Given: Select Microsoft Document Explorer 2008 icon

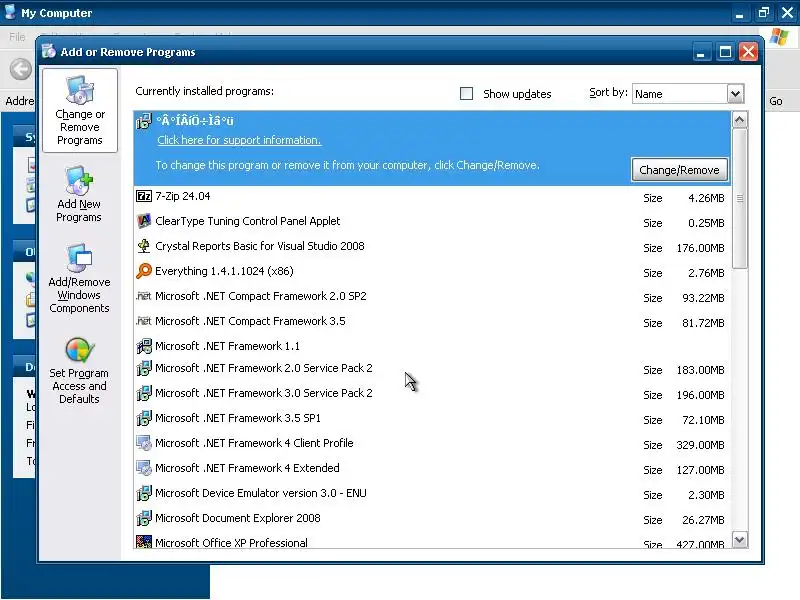Looking at the screenshot, I should pos(144,518).
